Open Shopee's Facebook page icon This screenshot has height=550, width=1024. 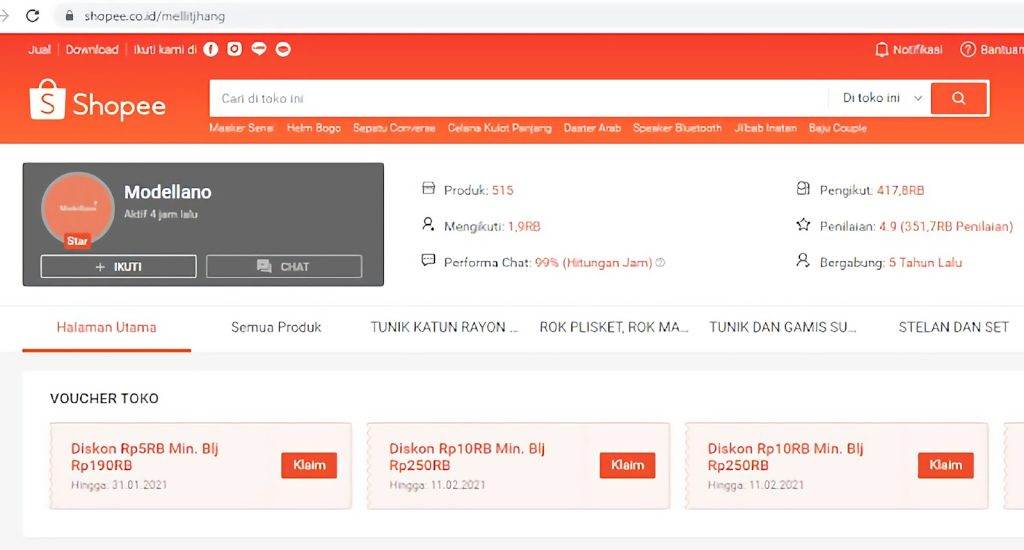pyautogui.click(x=210, y=49)
